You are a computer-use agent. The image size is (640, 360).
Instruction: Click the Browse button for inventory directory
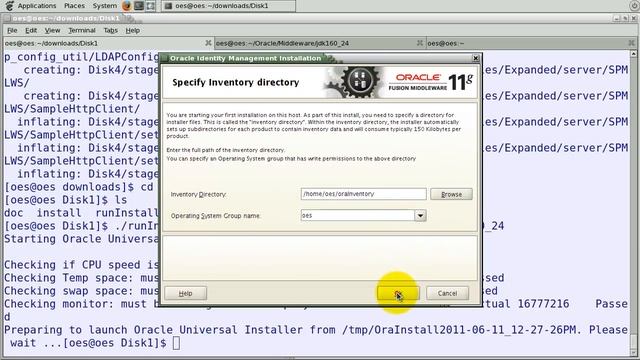tap(451, 194)
